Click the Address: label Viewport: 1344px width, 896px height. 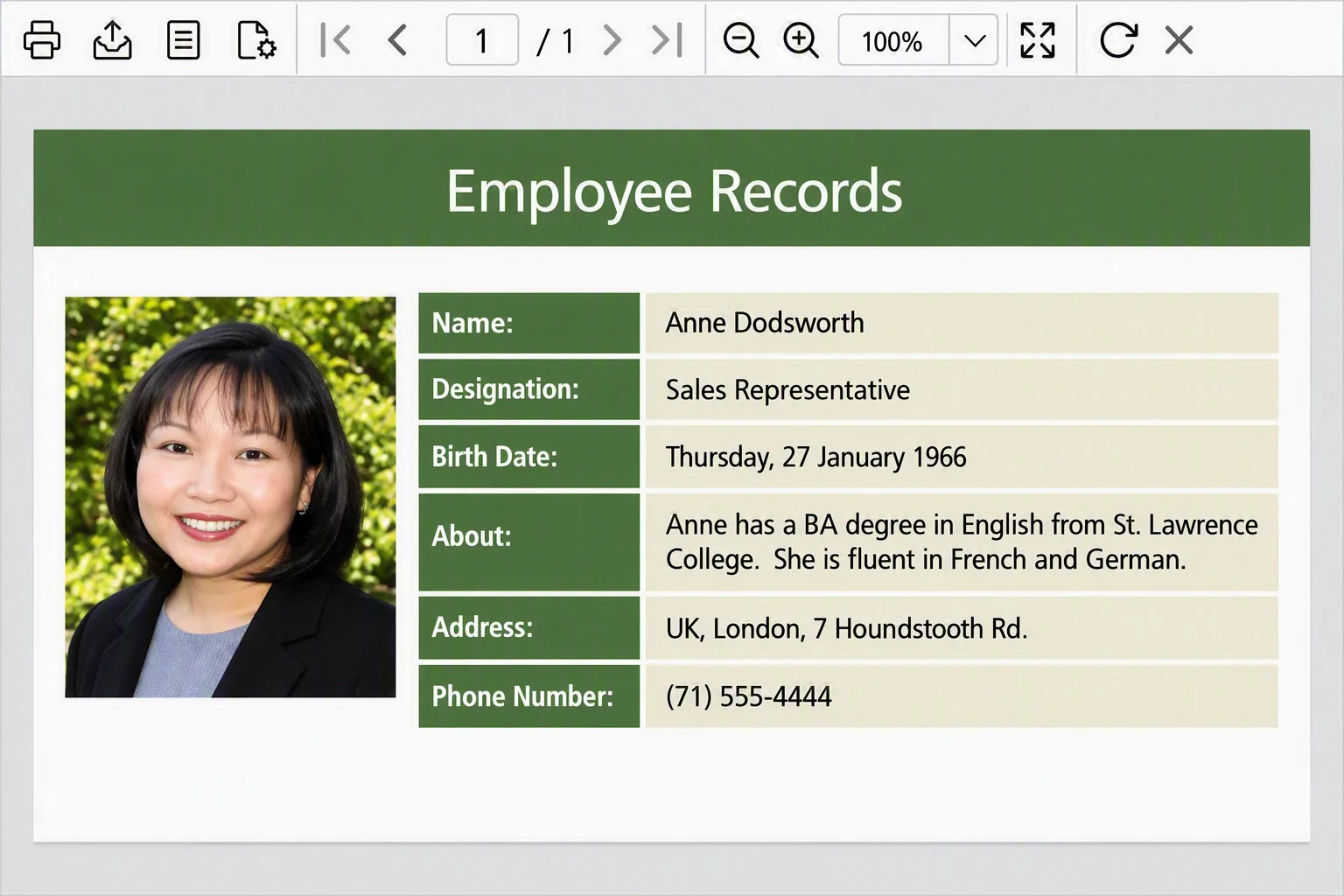(482, 627)
